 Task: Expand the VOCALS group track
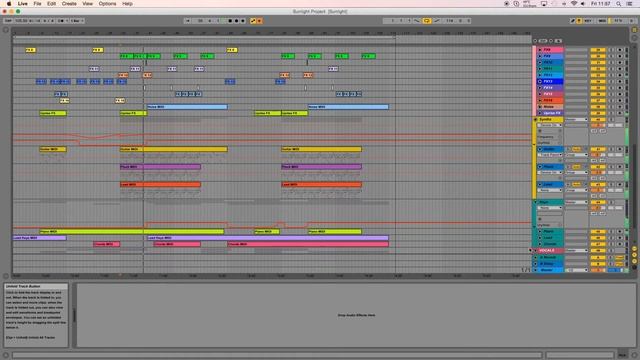(536, 251)
